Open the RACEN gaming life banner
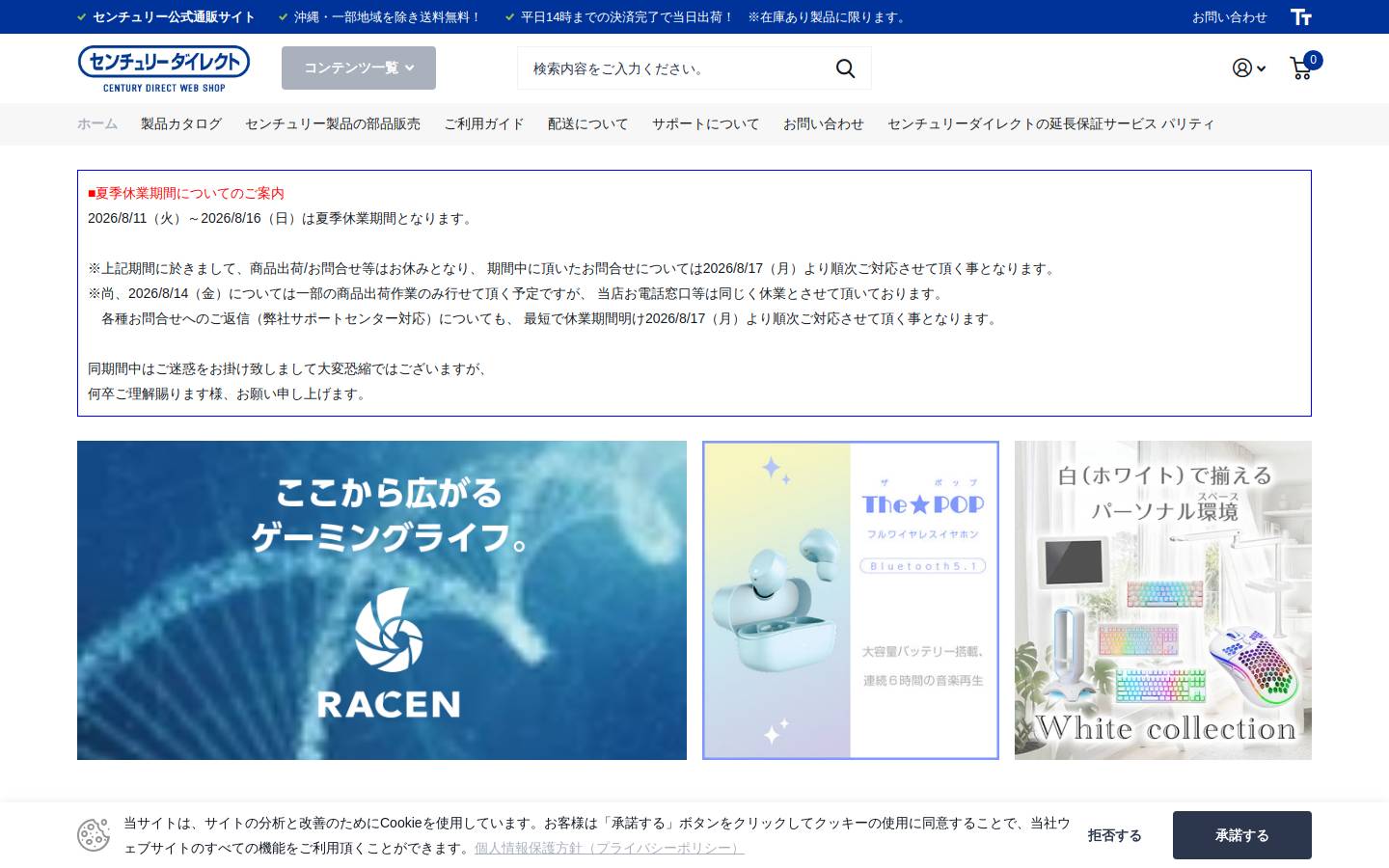Viewport: 1389px width, 868px height. pyautogui.click(x=382, y=600)
